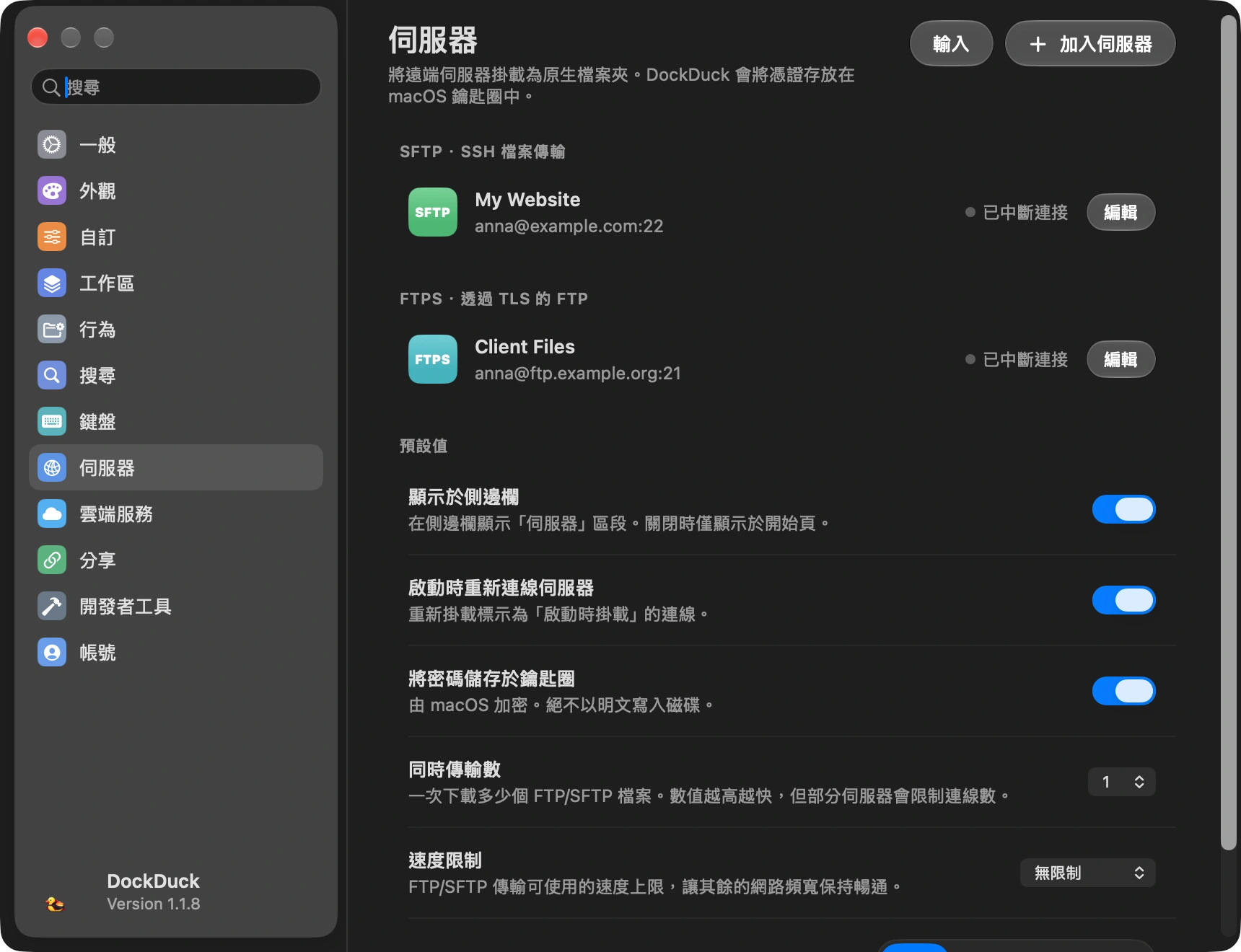Click the 鍵盤 keyboard icon
Viewport: 1241px width, 952px height.
pyautogui.click(x=52, y=421)
